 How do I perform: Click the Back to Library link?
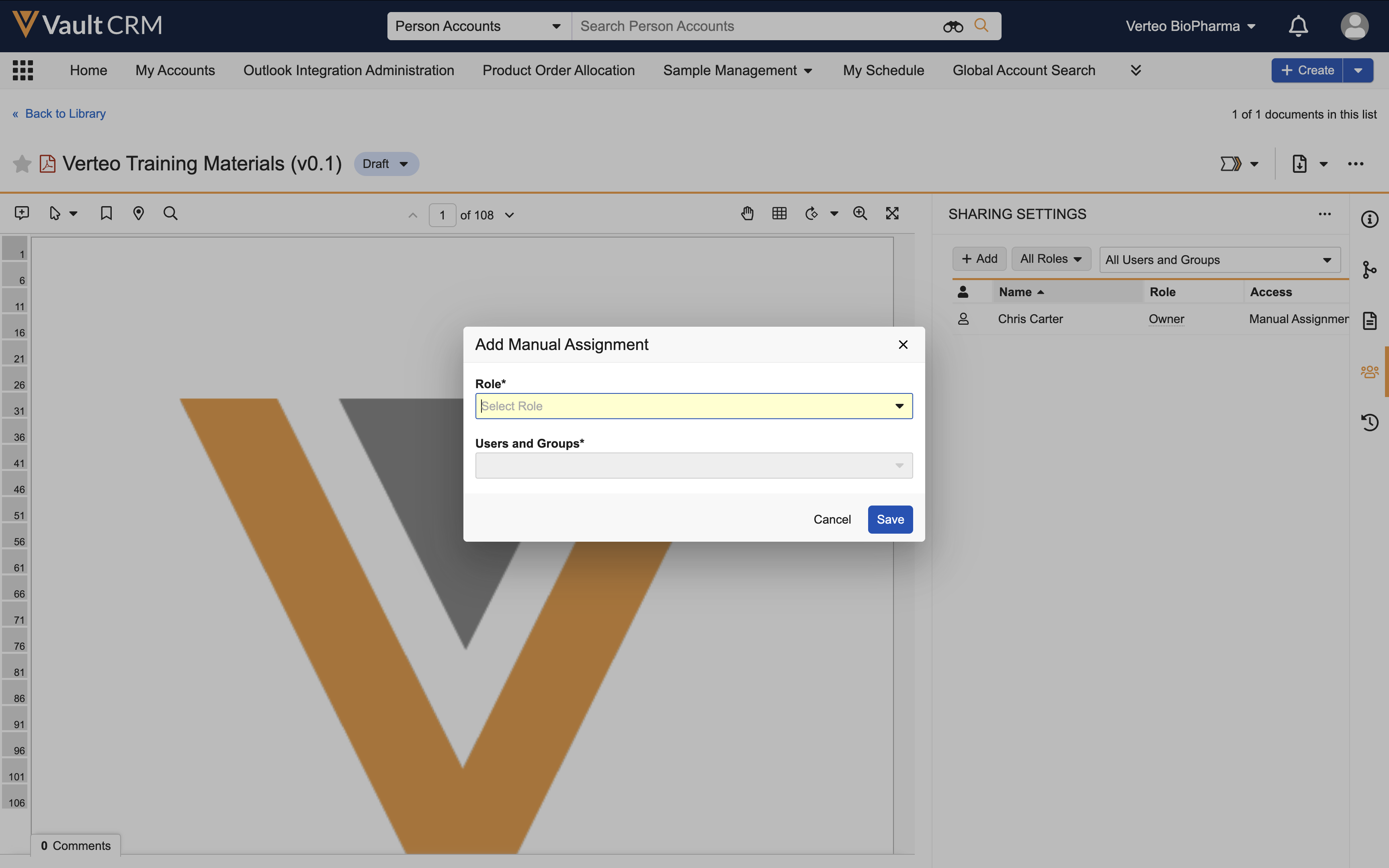65,114
